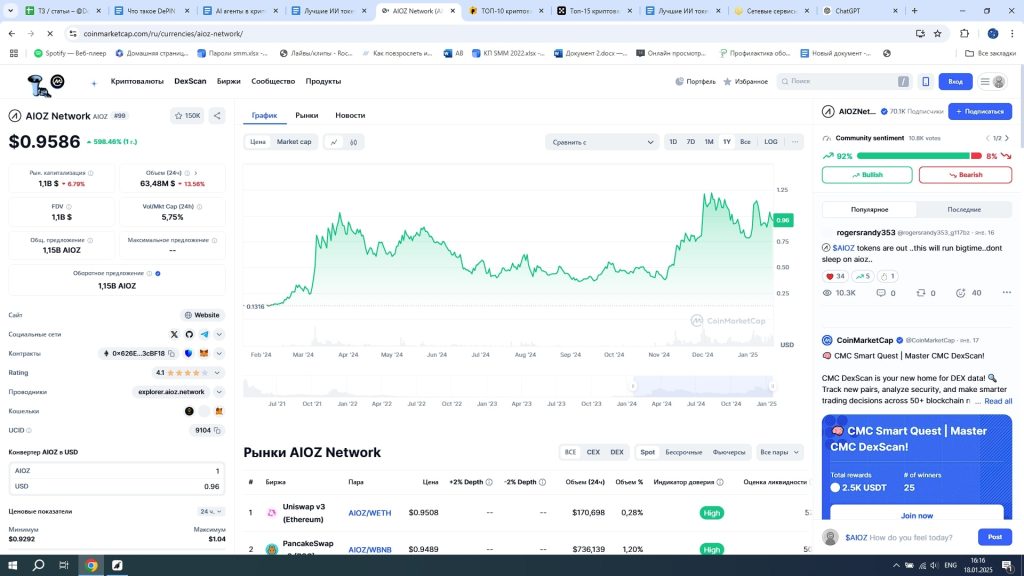This screenshot has height=576, width=1024.
Task: Open the GitHub social link icon
Action: pos(189,334)
